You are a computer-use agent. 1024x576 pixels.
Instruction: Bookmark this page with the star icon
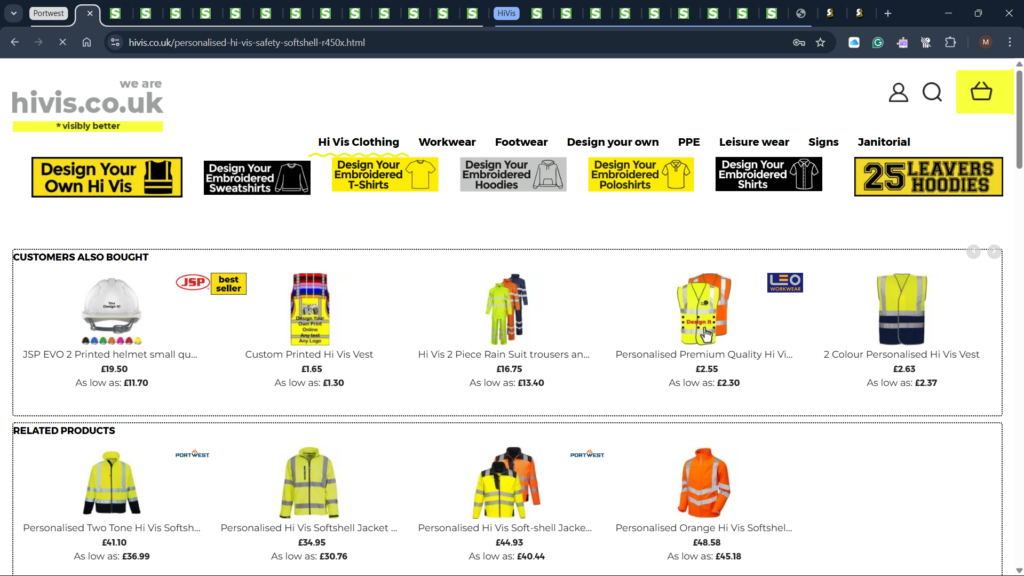point(821,42)
